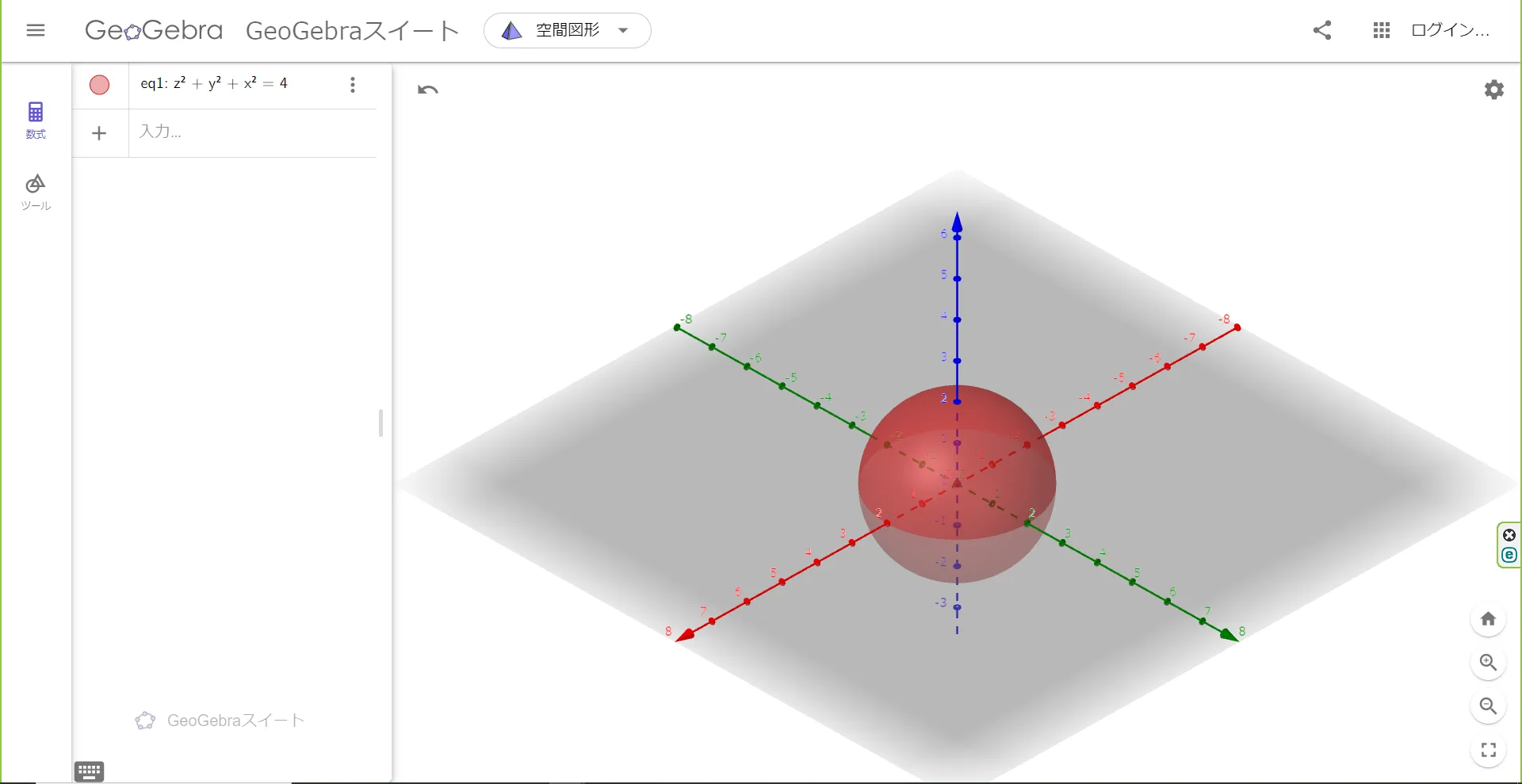Zoom in on the 3D view
The image size is (1522, 784).
1488,663
